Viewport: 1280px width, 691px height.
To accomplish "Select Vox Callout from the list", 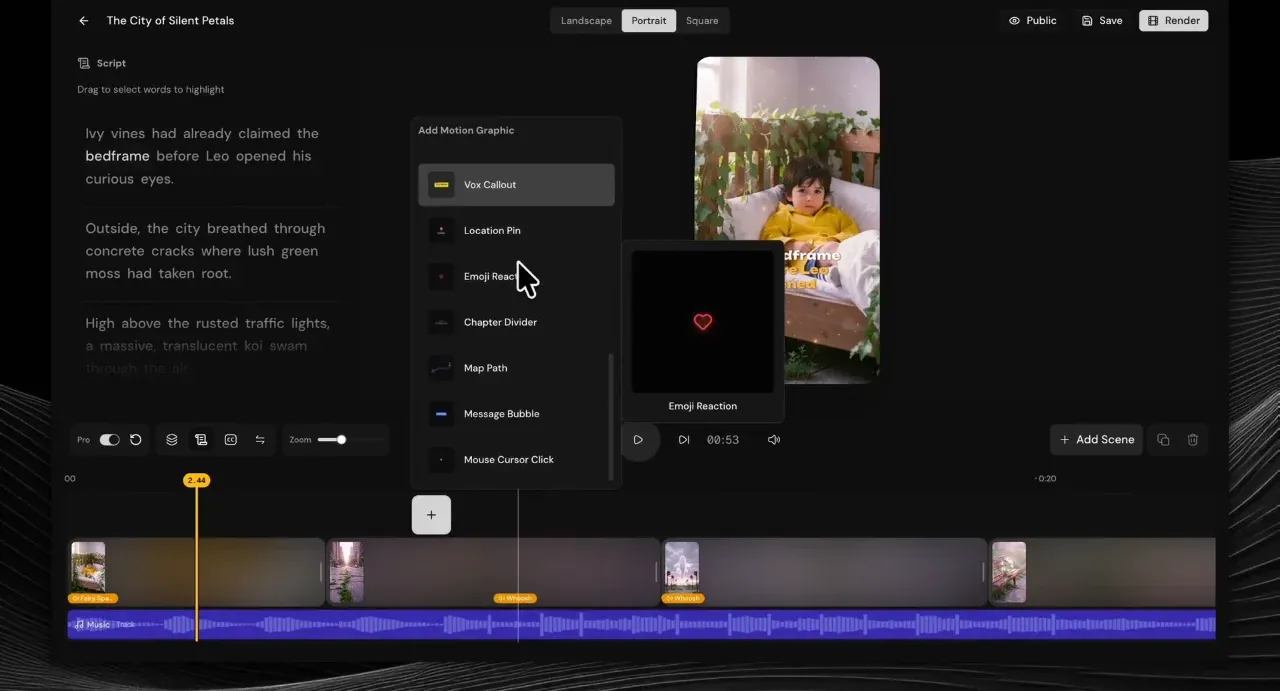I will click(516, 185).
